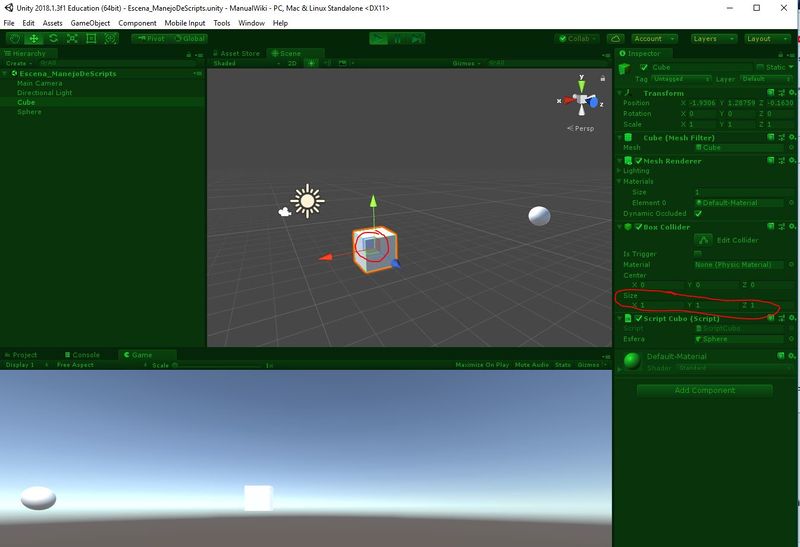Screen dimensions: 800x547
Task: Open the Free Aspect dropdown in Game view
Action: (x=101, y=365)
